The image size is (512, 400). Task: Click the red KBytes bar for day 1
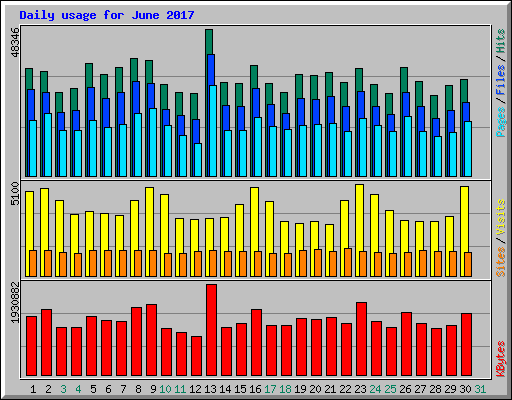point(31,346)
